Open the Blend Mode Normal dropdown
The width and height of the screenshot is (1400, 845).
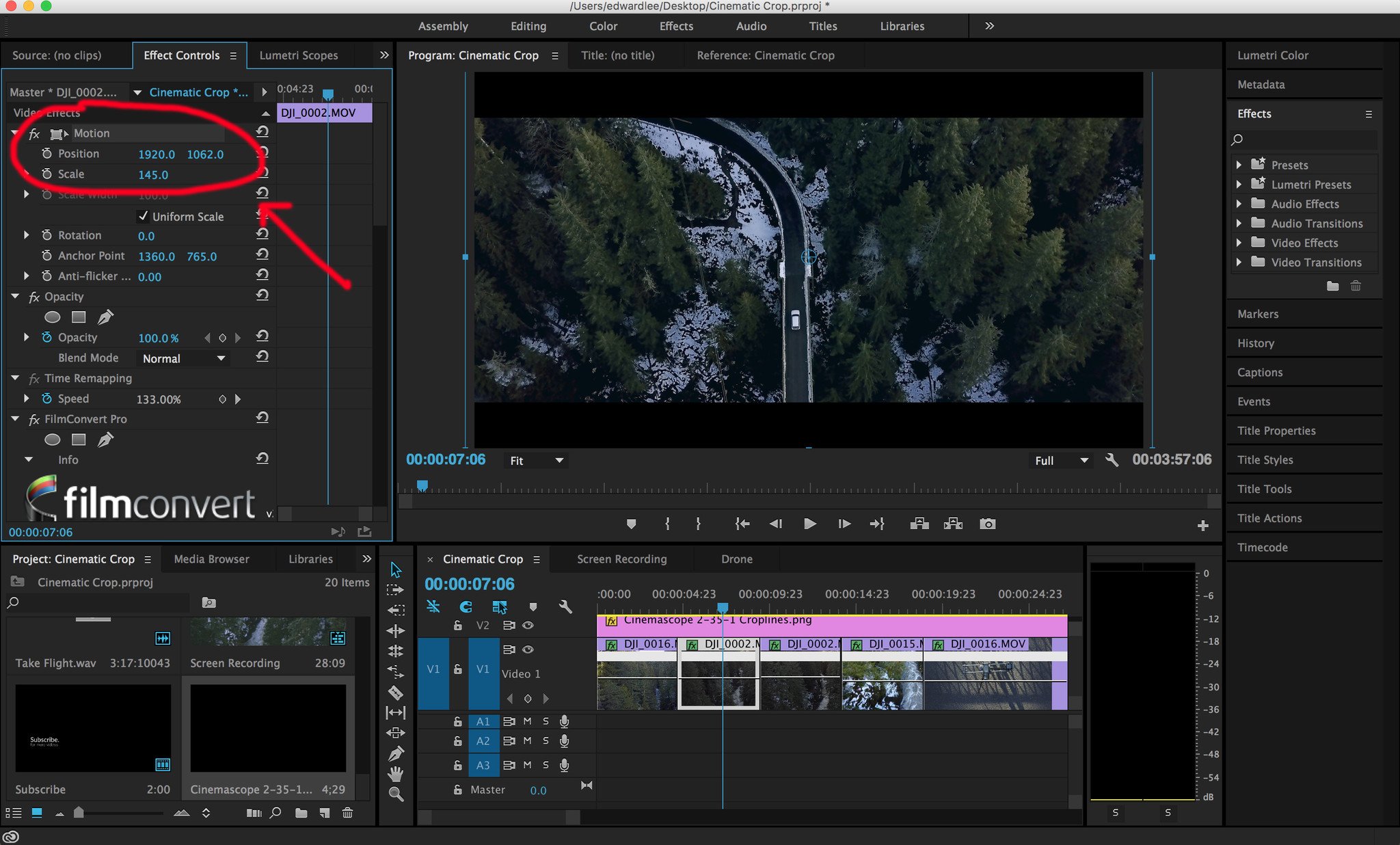click(x=183, y=358)
